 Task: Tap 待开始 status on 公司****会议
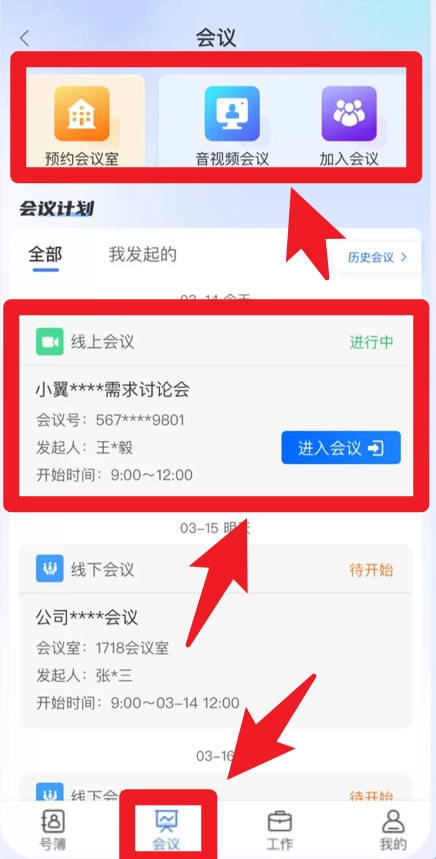tap(371, 570)
